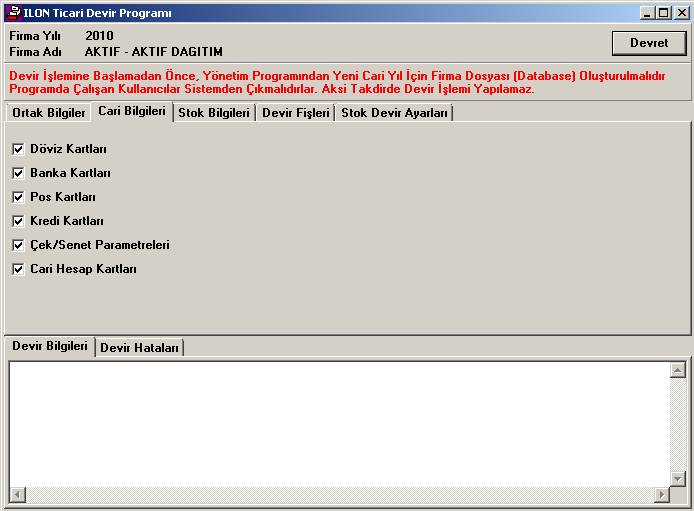Screen dimensions: 694x511
Task: Select the Cari Bilgileri tab
Action: 132,111
